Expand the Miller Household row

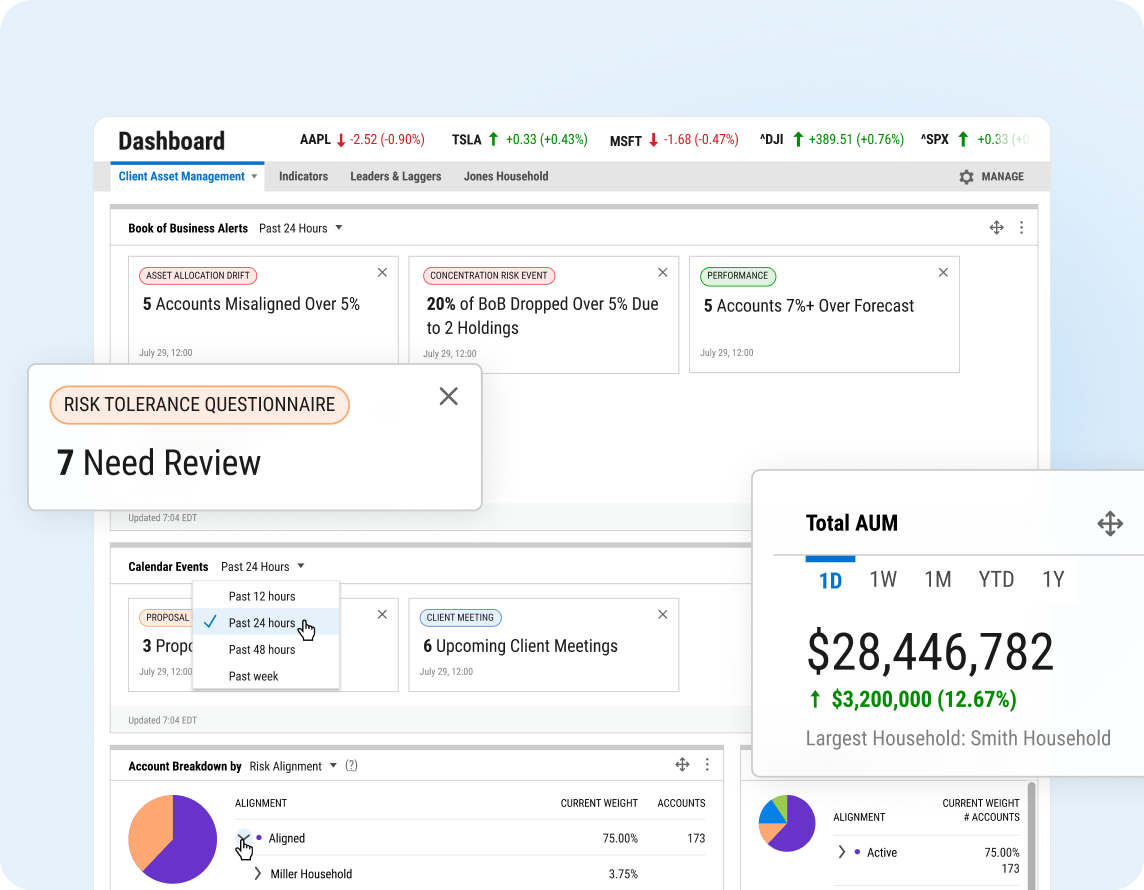[257, 873]
